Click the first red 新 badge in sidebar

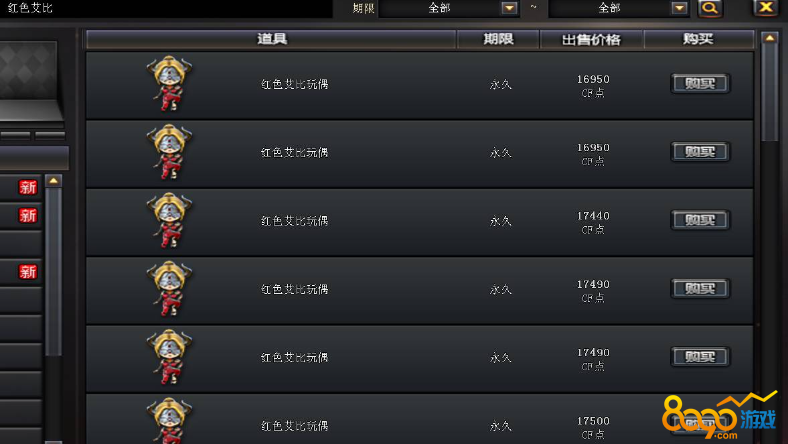[x=28, y=188]
